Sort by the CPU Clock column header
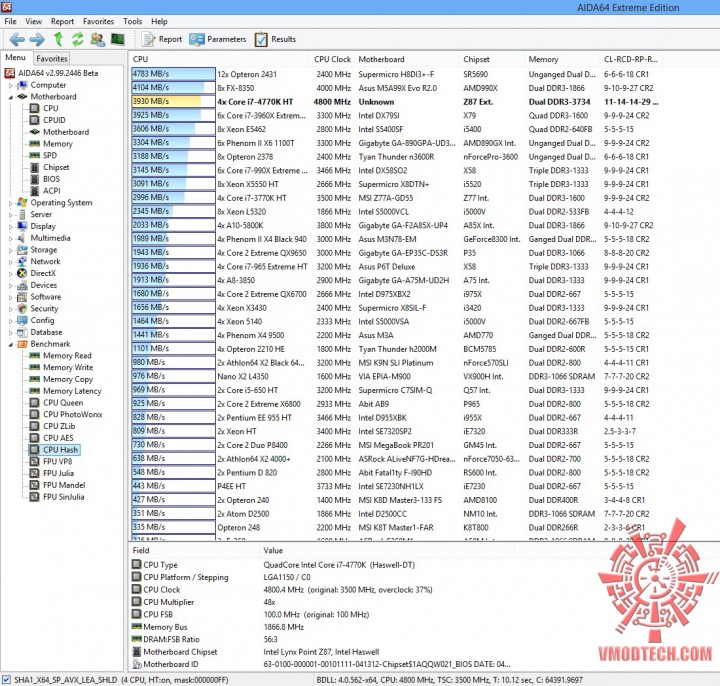This screenshot has height=686, width=720. [x=332, y=59]
